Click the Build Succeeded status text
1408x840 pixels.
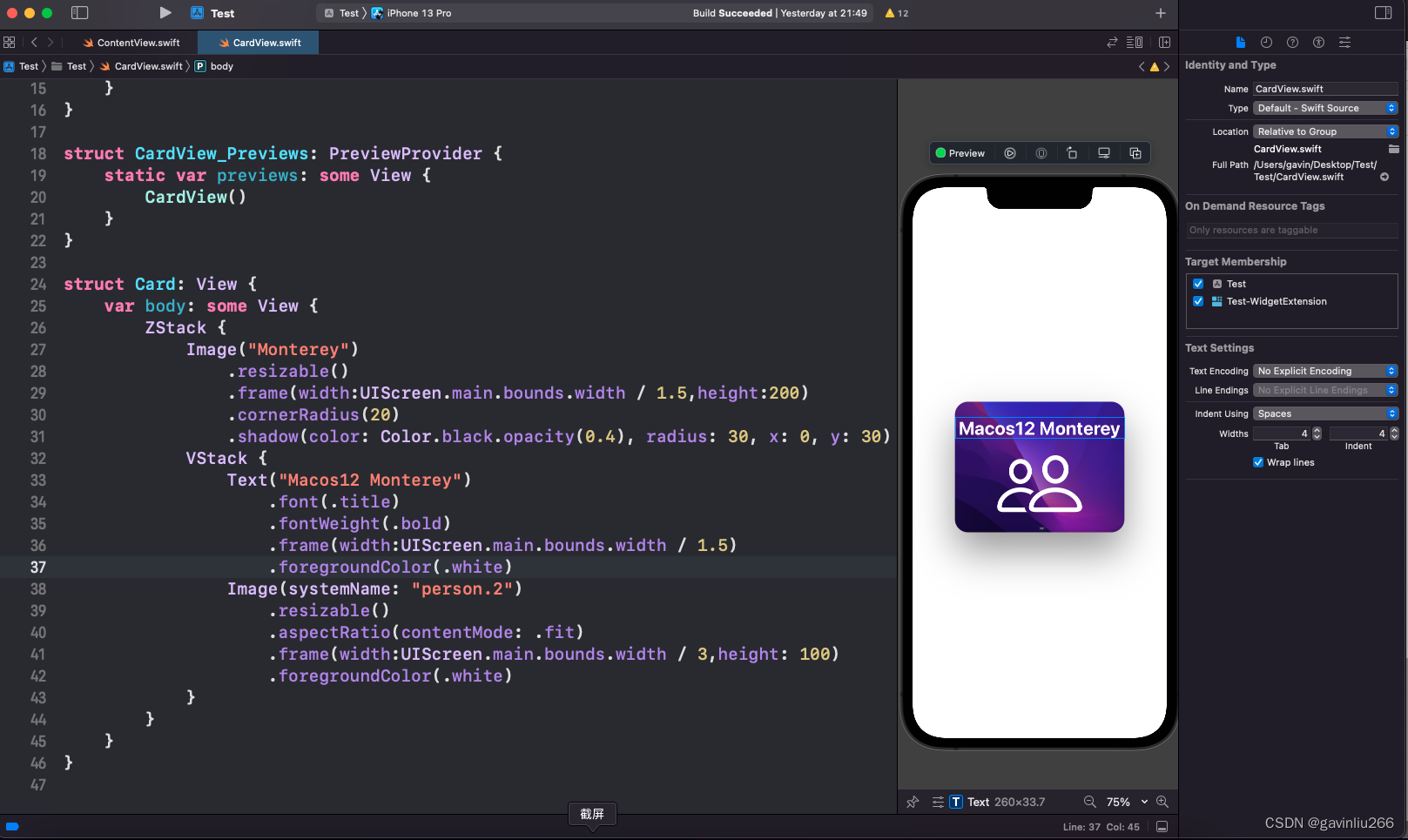click(x=732, y=13)
